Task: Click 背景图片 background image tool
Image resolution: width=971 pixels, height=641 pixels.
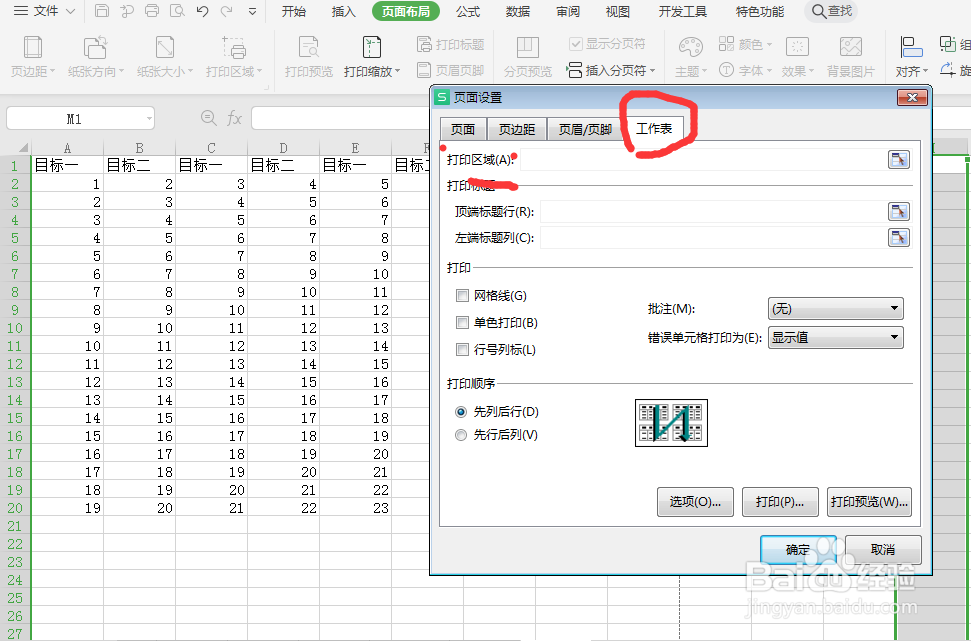Action: point(850,56)
